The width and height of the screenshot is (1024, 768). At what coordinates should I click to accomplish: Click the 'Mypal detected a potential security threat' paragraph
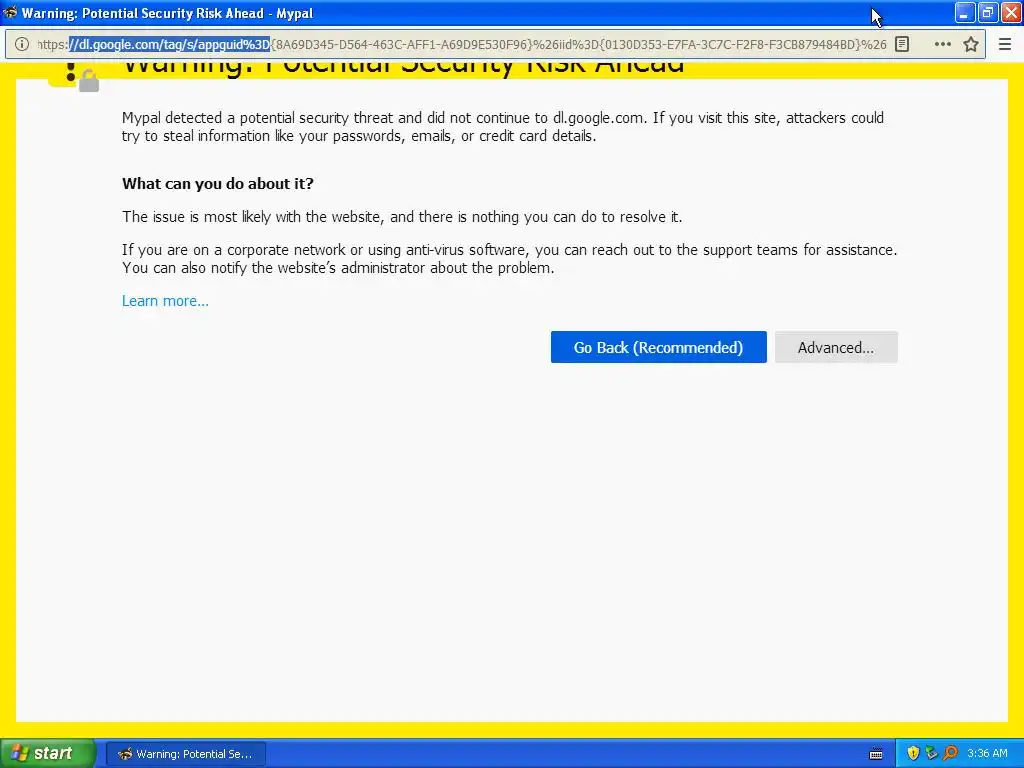[x=503, y=127]
